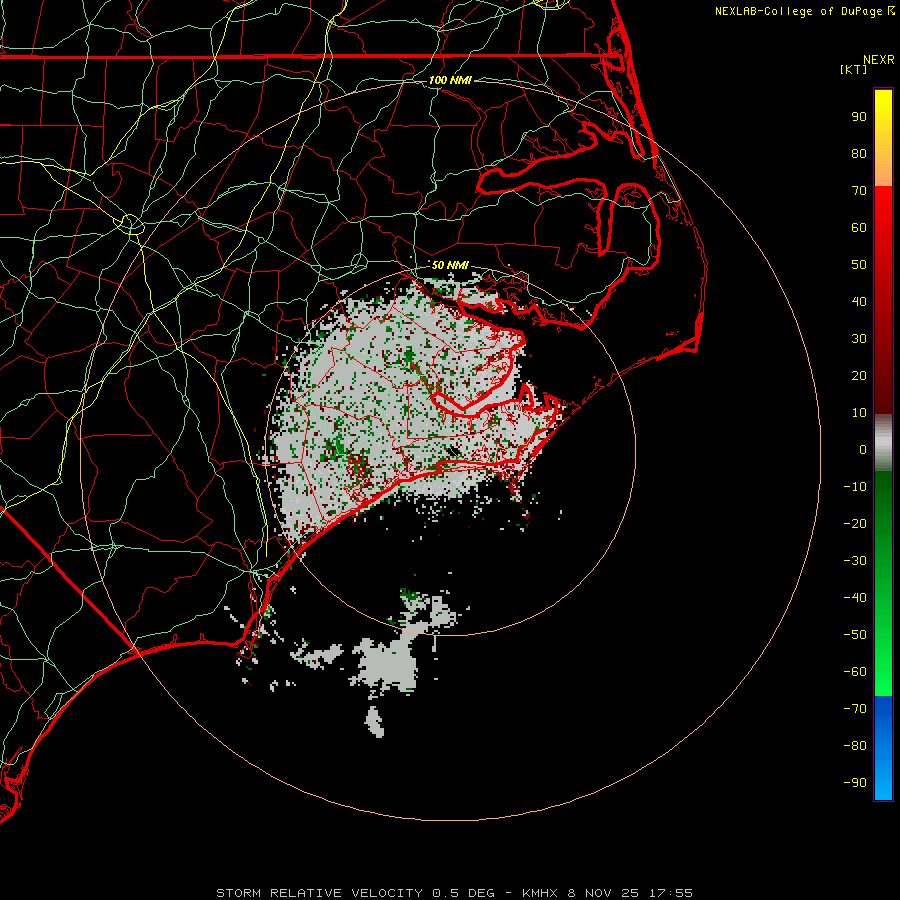The height and width of the screenshot is (900, 900).
Task: Click the NEXR label near the color scale
Action: (x=879, y=60)
